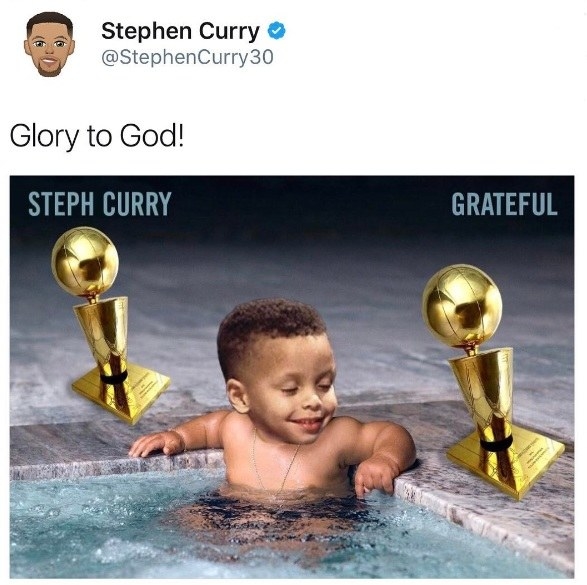Open the @StephenCurry30 handle

(x=187, y=57)
